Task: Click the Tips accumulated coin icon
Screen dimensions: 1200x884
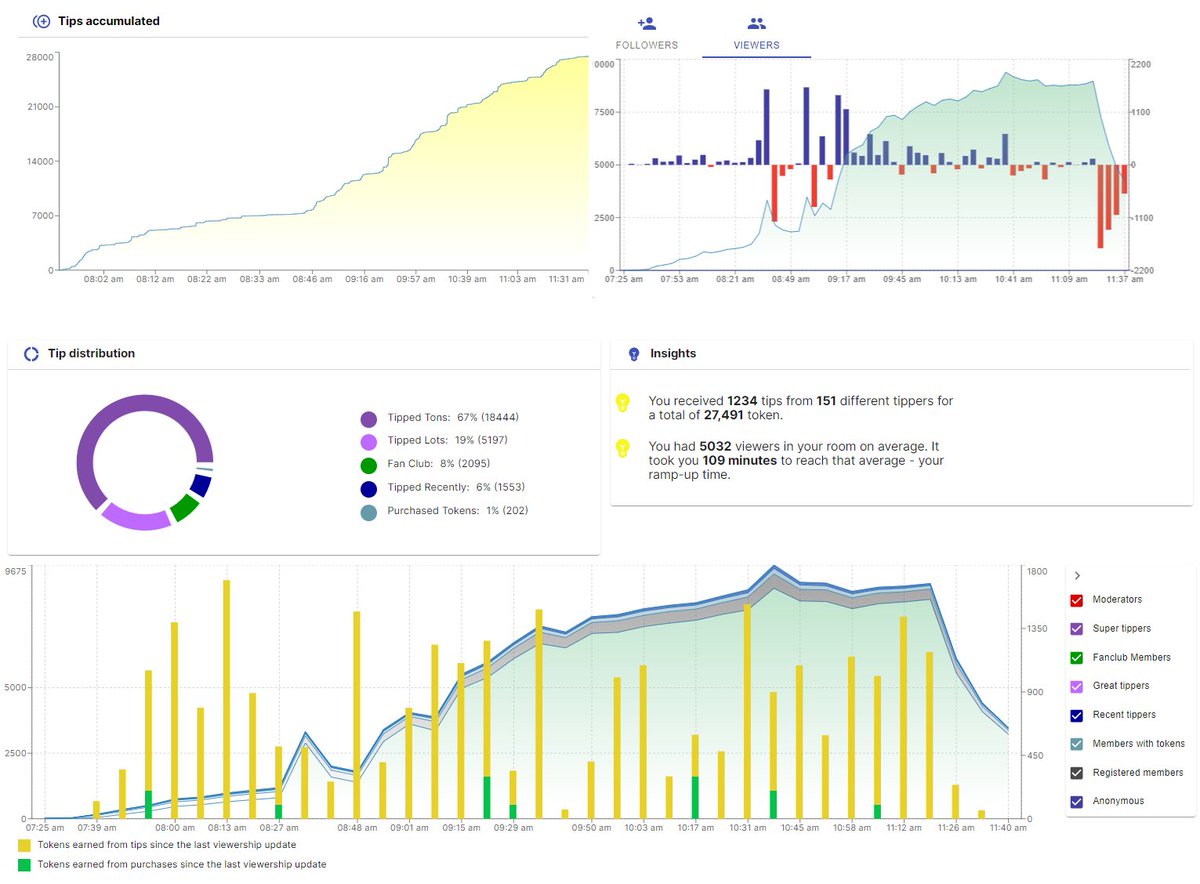Action: pos(42,21)
